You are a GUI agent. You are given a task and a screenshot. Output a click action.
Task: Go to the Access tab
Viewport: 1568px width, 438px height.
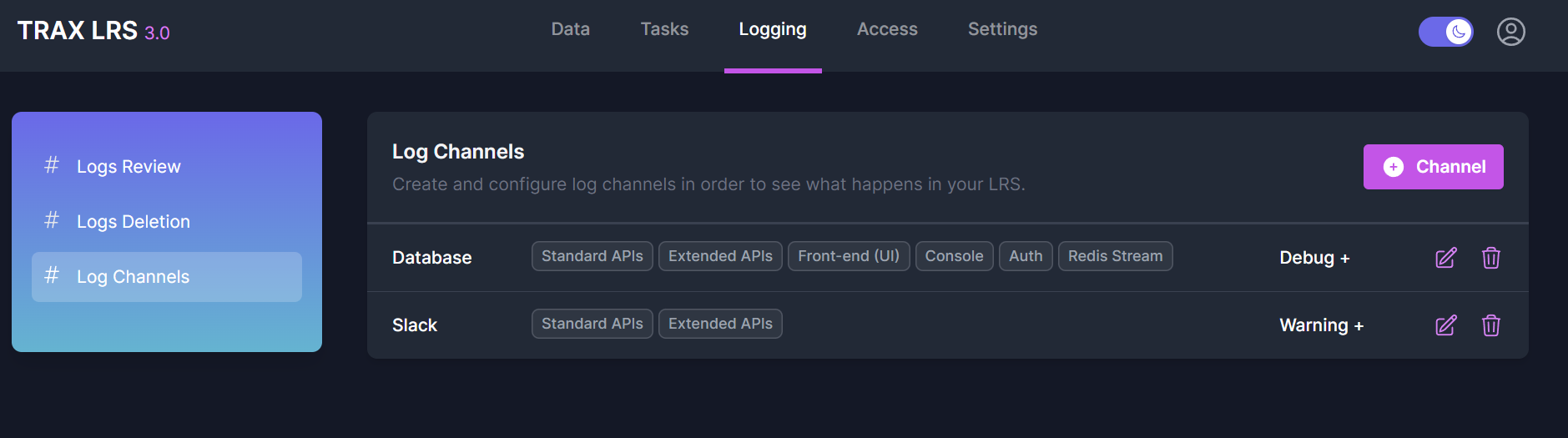886,29
